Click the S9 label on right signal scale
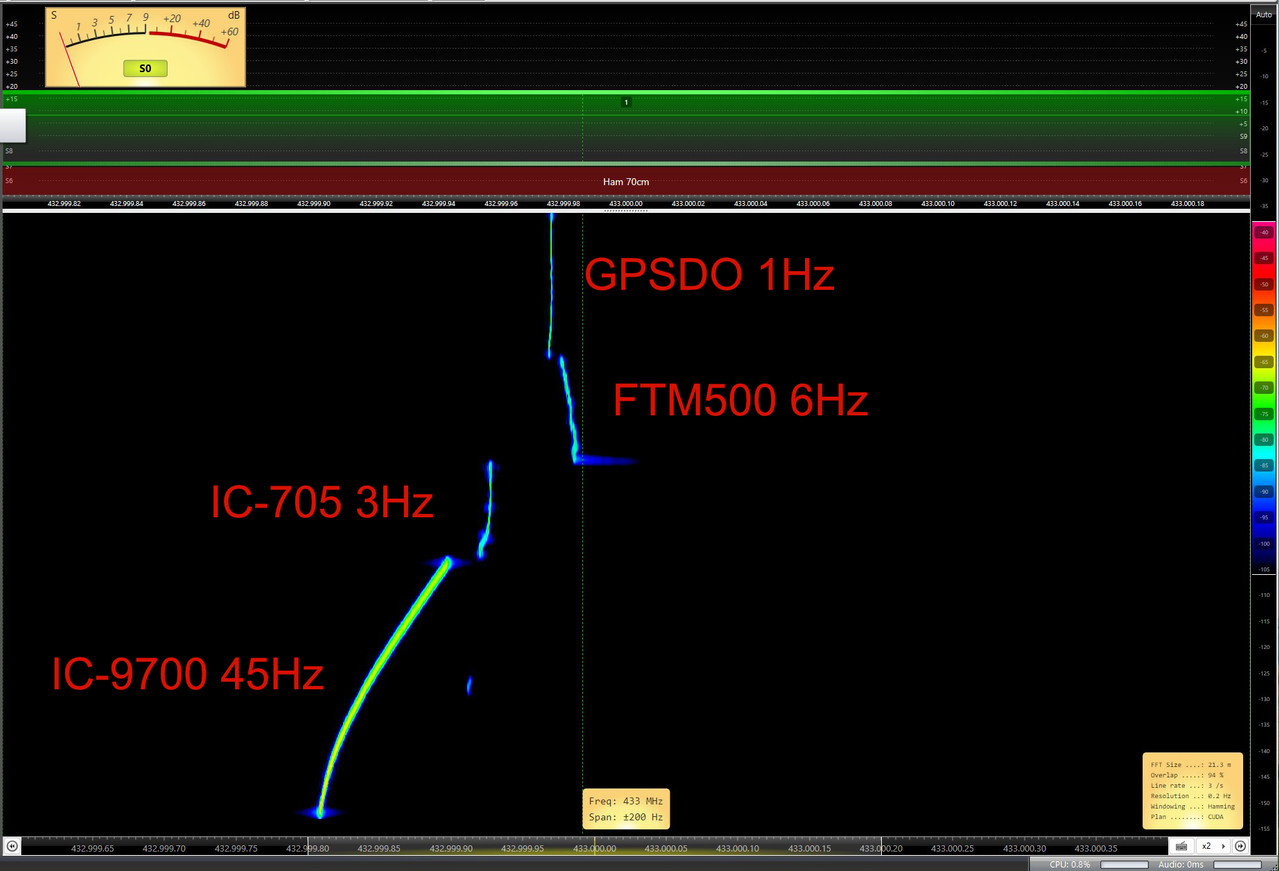Viewport: 1279px width, 871px height. (1244, 136)
